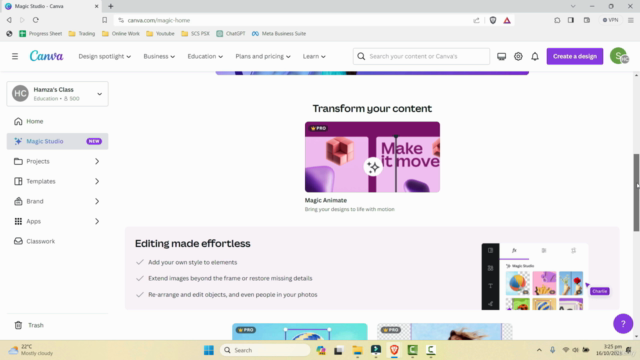Open Brave Shields icon

click(493, 20)
